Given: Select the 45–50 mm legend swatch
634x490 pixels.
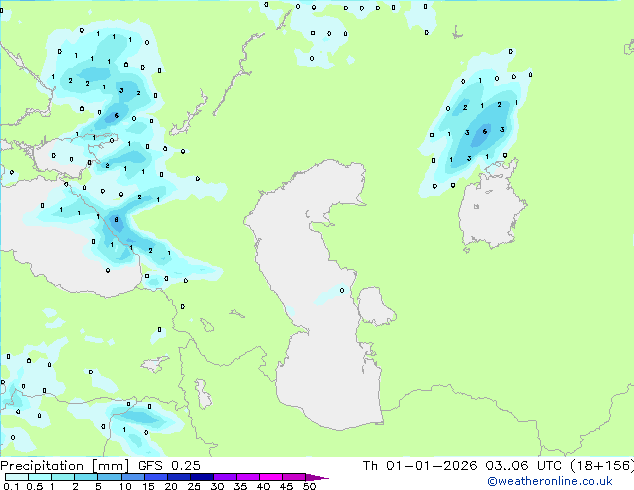Looking at the screenshot, I should 294,477.
